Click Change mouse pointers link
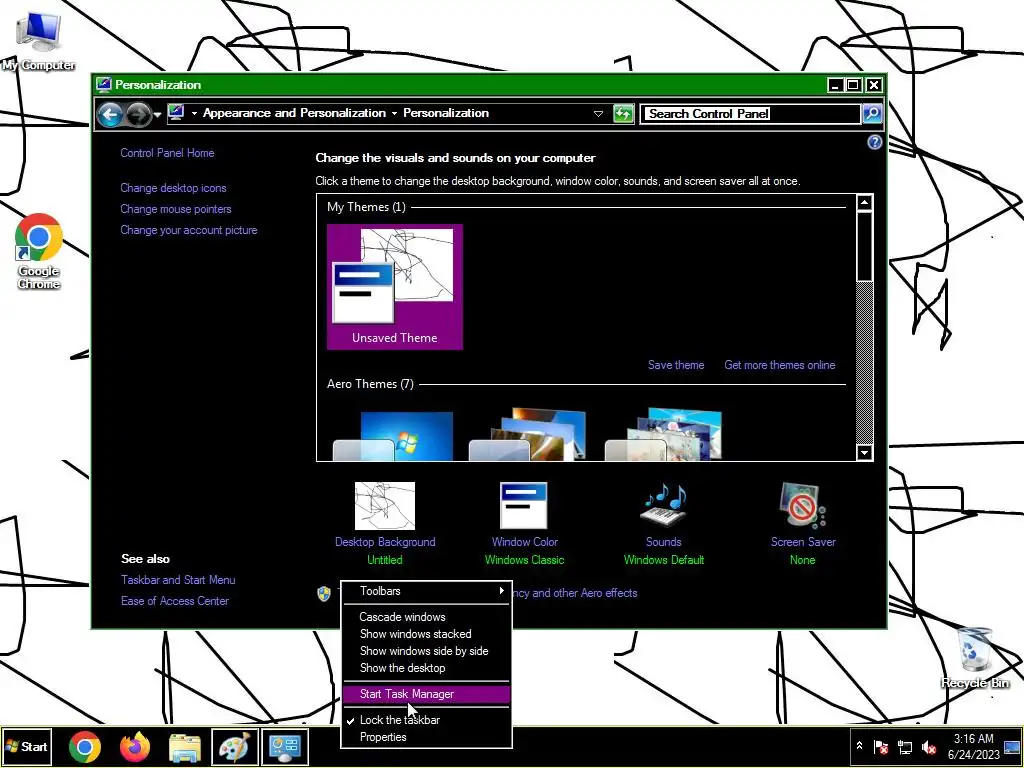Image resolution: width=1024 pixels, height=768 pixels. tap(176, 209)
